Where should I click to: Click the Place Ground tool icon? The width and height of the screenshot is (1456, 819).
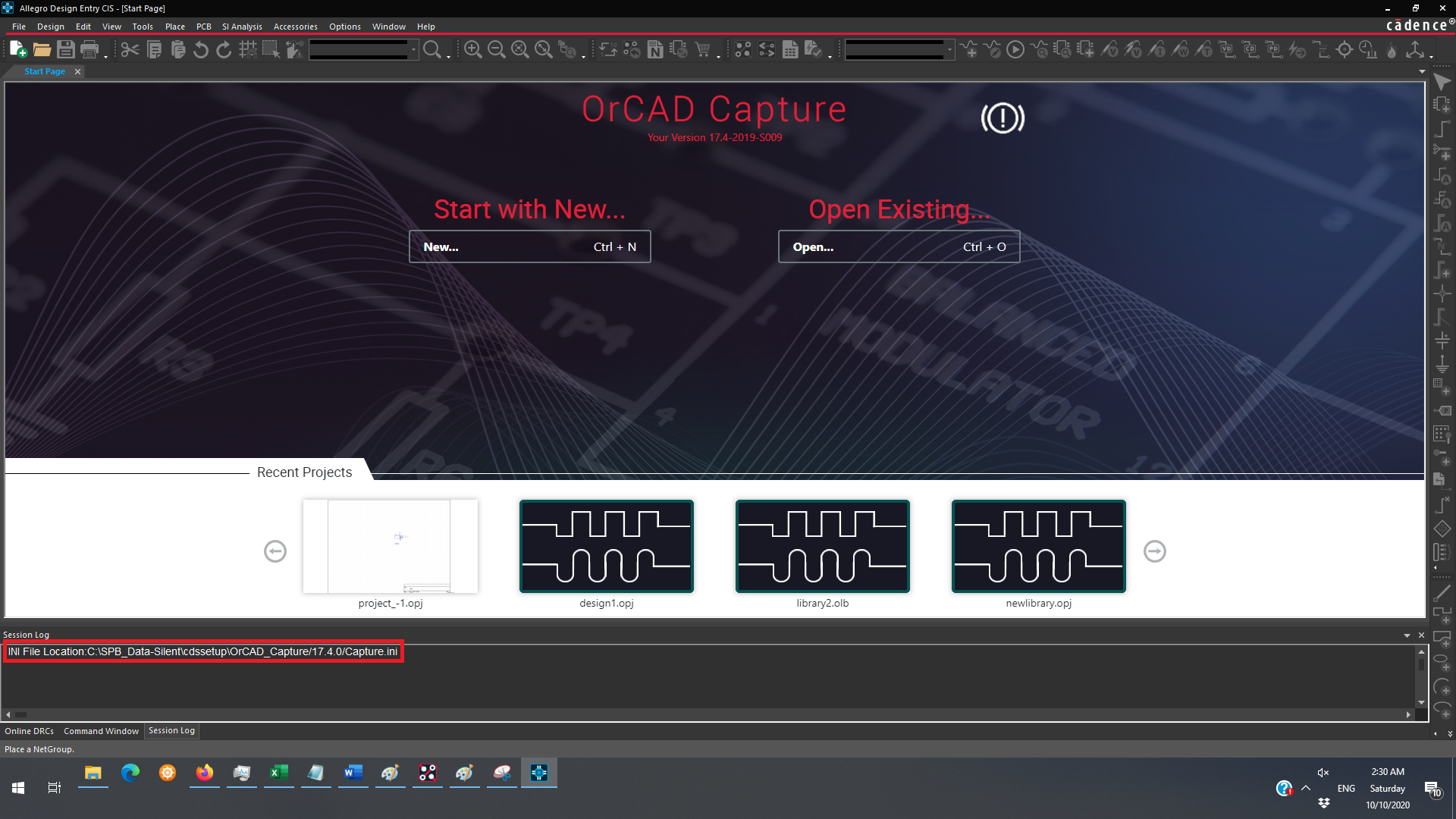1442,364
